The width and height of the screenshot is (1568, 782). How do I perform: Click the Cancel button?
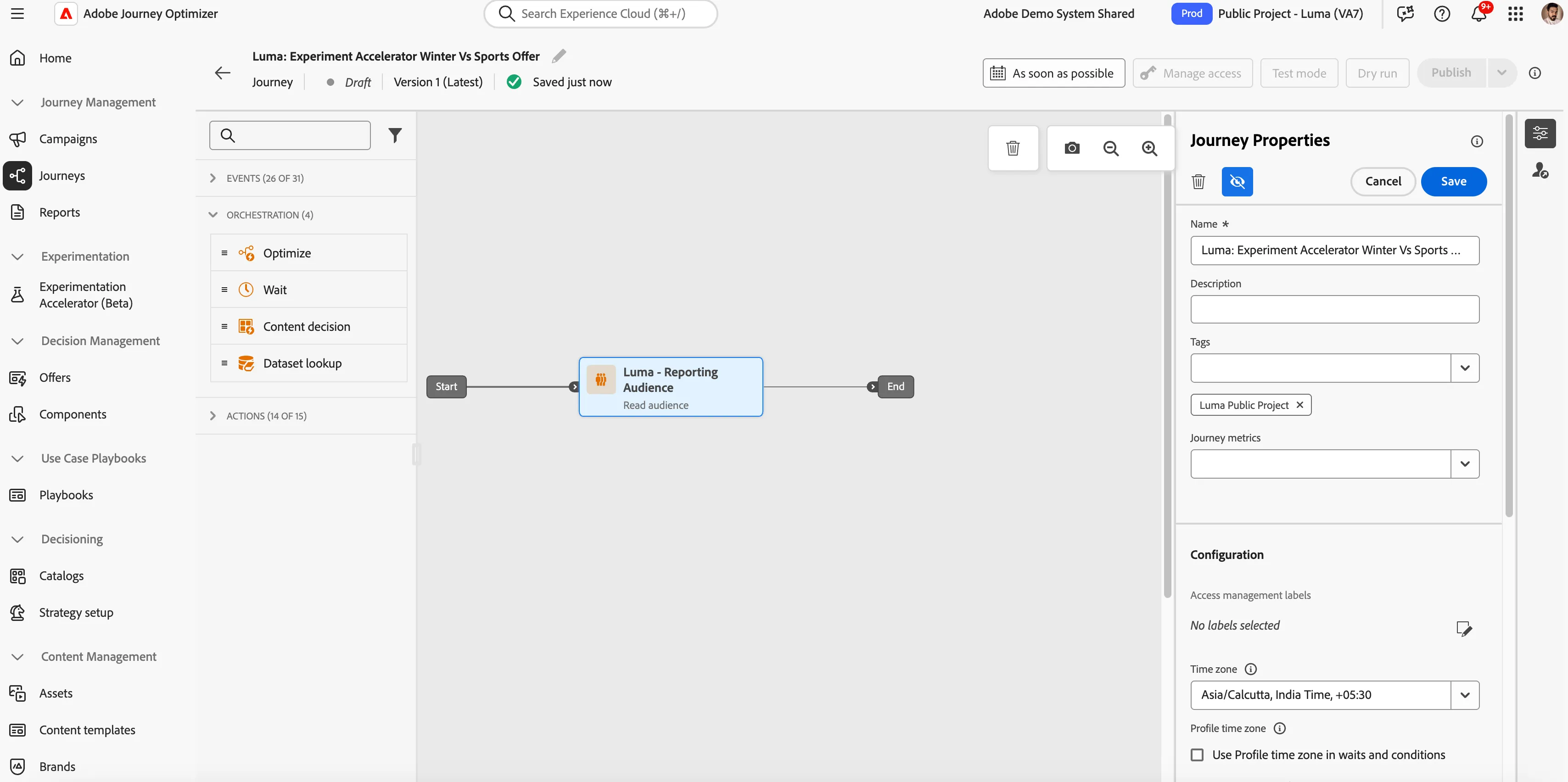pyautogui.click(x=1383, y=181)
